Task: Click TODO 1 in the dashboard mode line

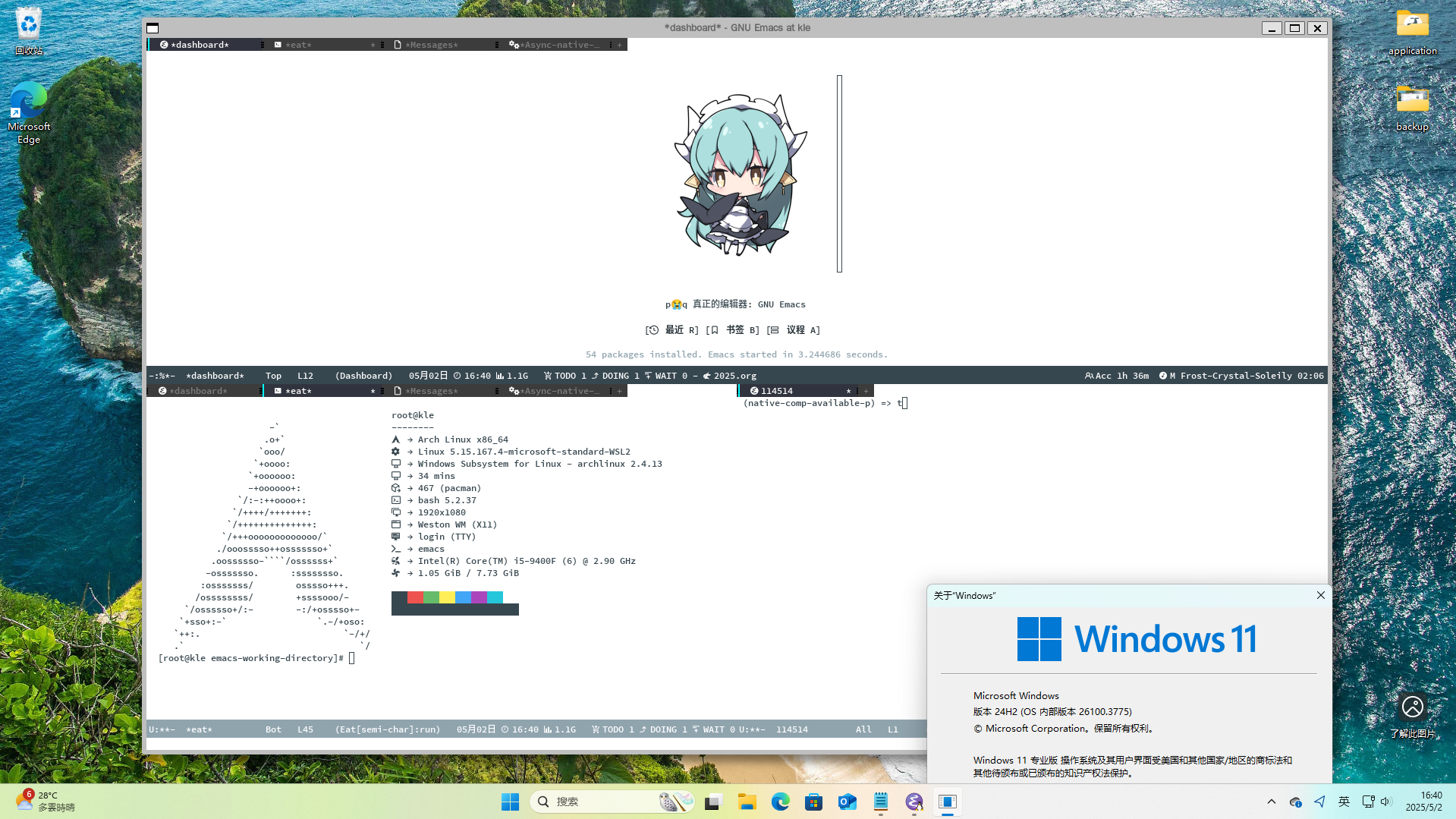Action: coord(565,376)
